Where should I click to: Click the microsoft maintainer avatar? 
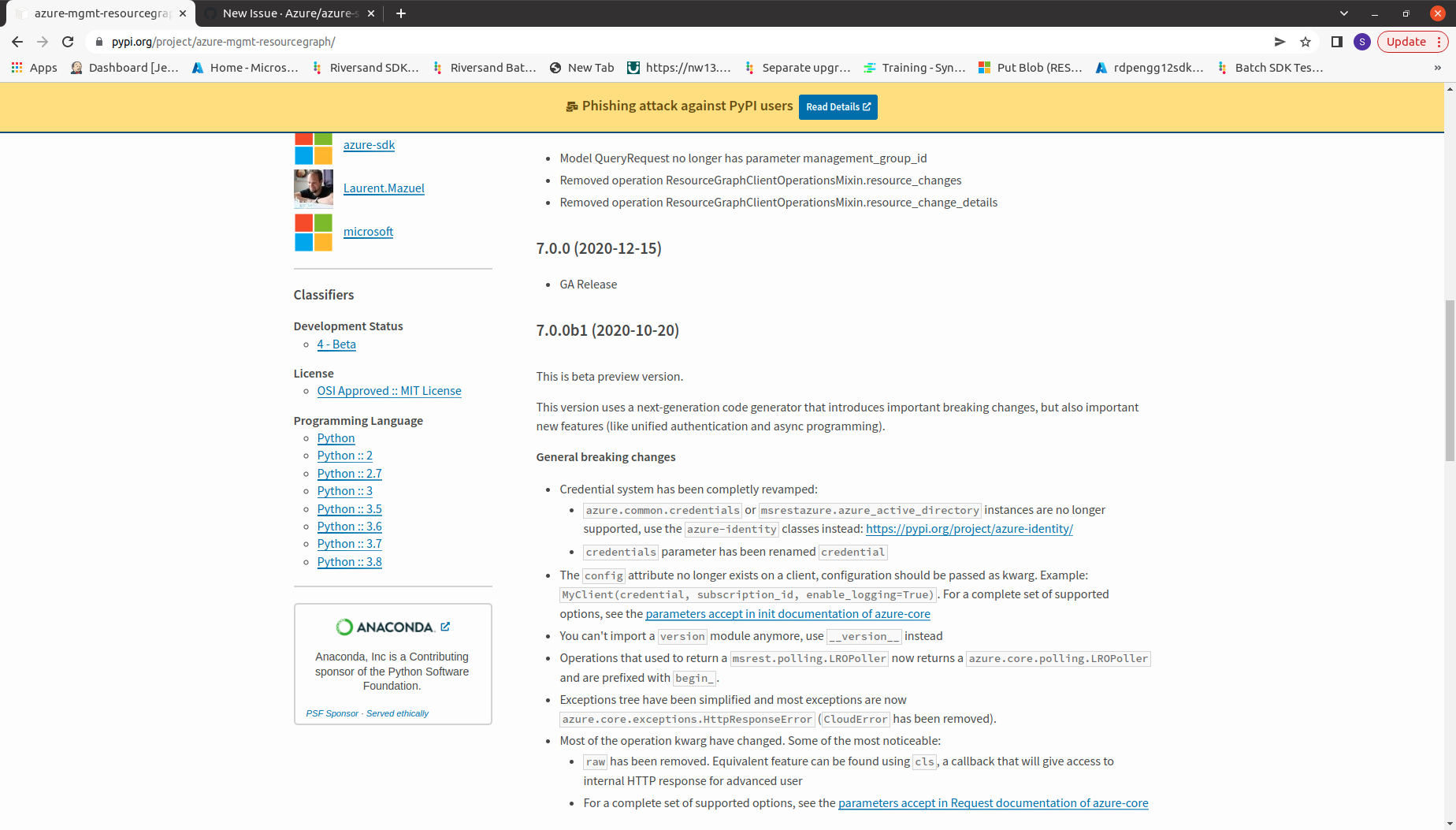[313, 232]
